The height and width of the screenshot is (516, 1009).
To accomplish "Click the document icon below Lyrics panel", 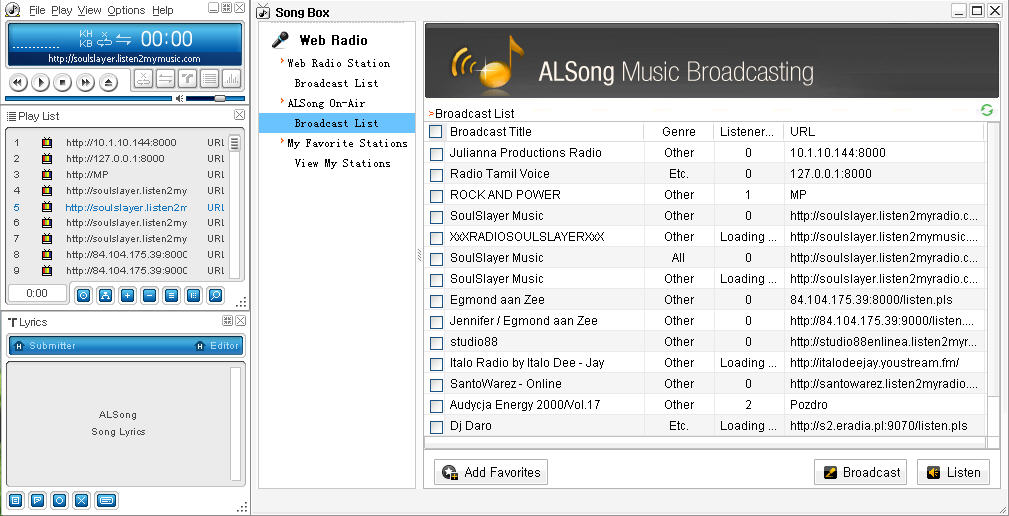I will (16, 500).
